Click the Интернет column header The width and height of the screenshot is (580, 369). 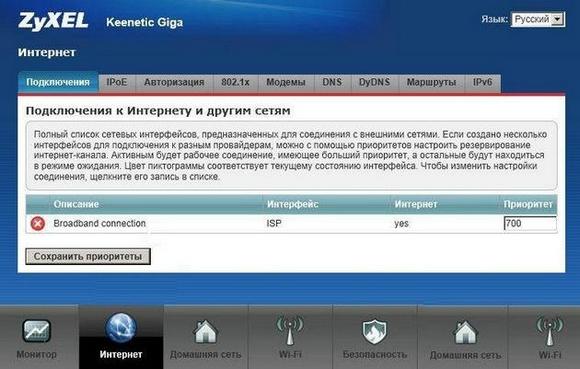tap(416, 204)
